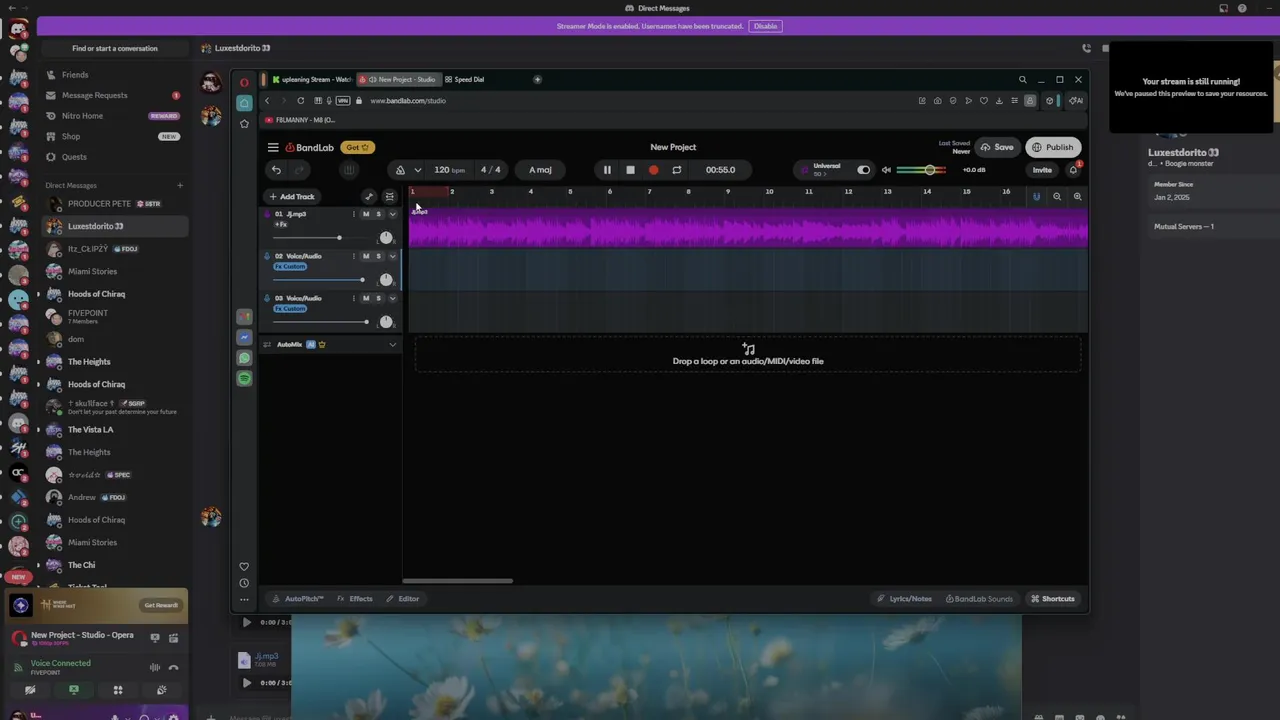
Task: Add effects with +Fx on track 01
Action: [281, 224]
